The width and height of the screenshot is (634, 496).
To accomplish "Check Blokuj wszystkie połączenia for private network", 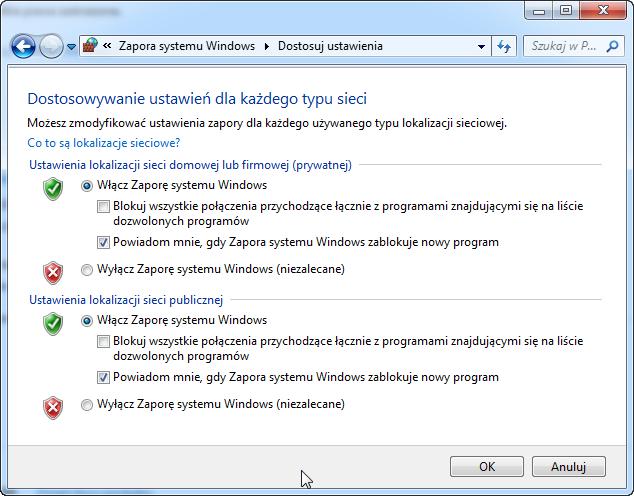I will point(103,207).
